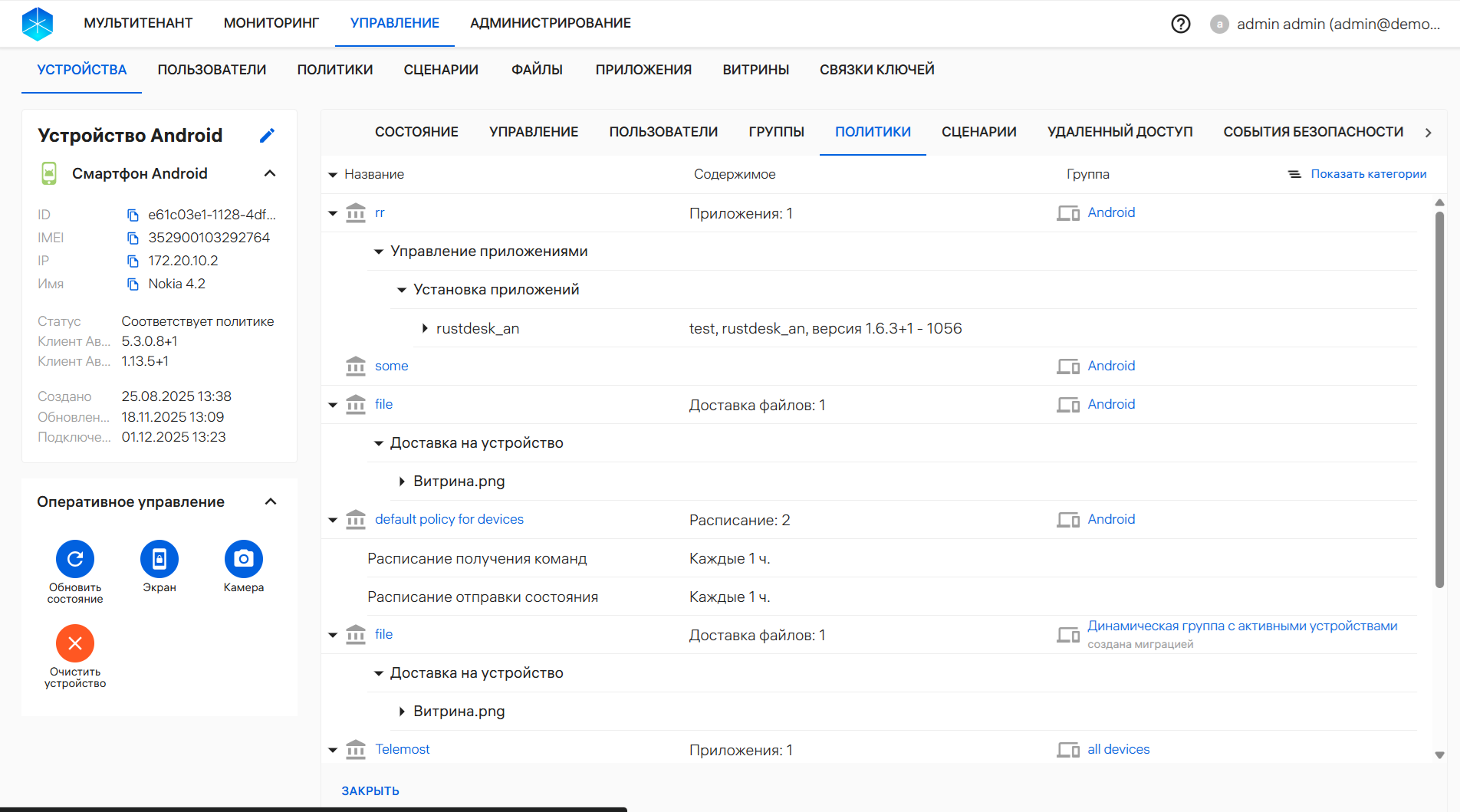Switch to the Сценарии device tab

(978, 132)
